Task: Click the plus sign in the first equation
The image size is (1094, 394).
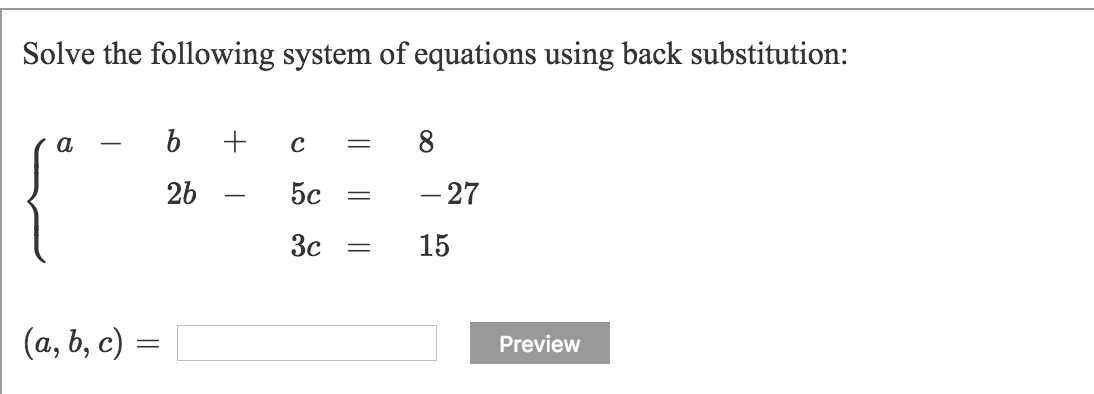Action: 235,143
